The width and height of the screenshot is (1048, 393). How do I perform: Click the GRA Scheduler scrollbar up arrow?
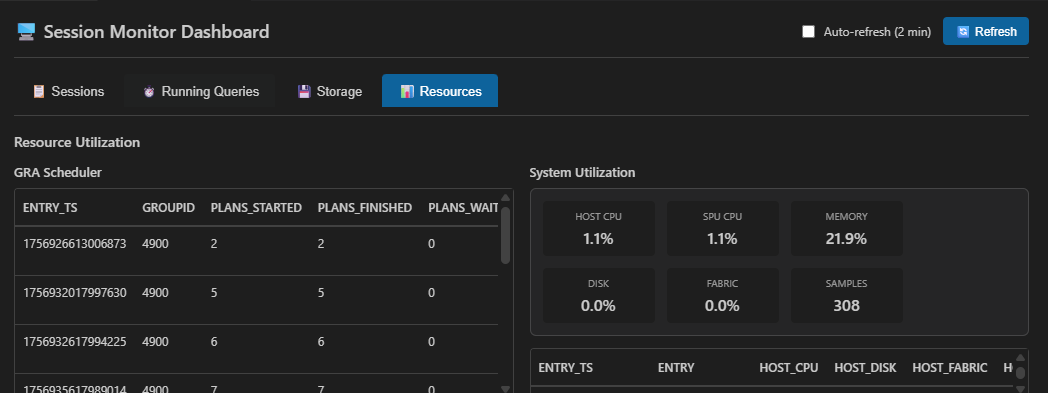505,198
